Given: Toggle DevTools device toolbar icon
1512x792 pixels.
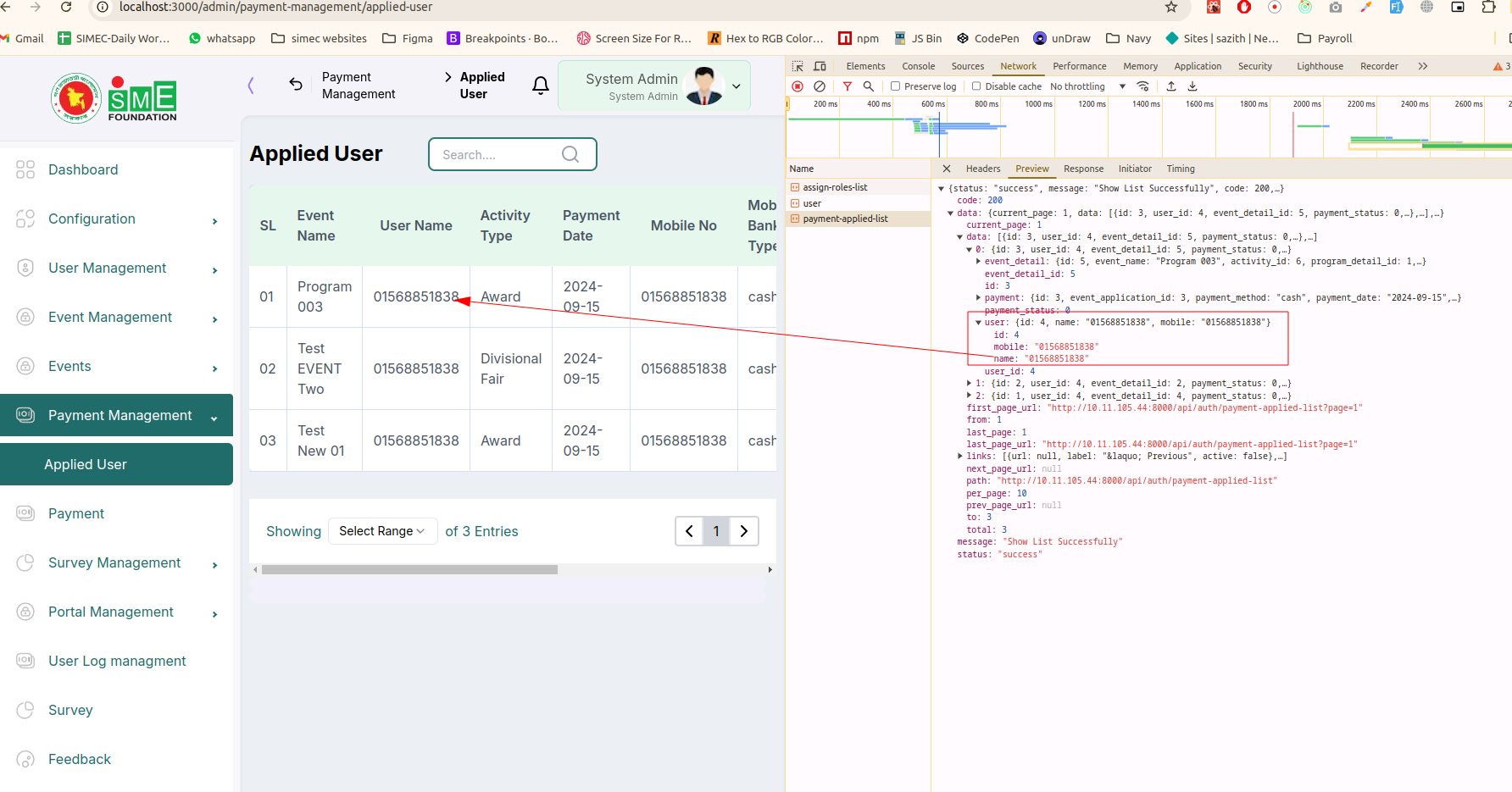Looking at the screenshot, I should [820, 66].
